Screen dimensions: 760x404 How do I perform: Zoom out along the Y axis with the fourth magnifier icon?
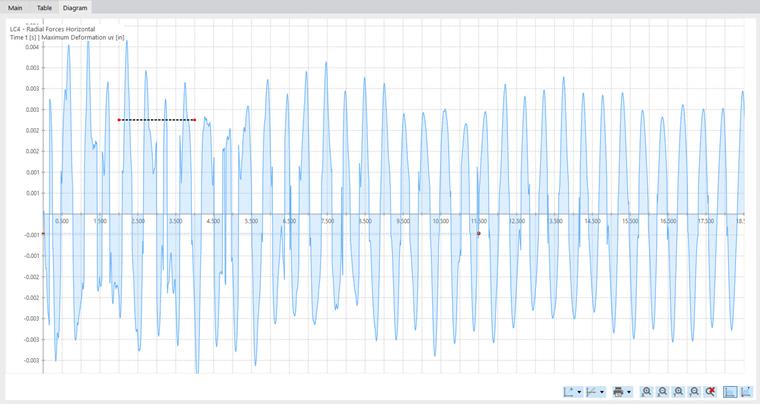(695, 391)
